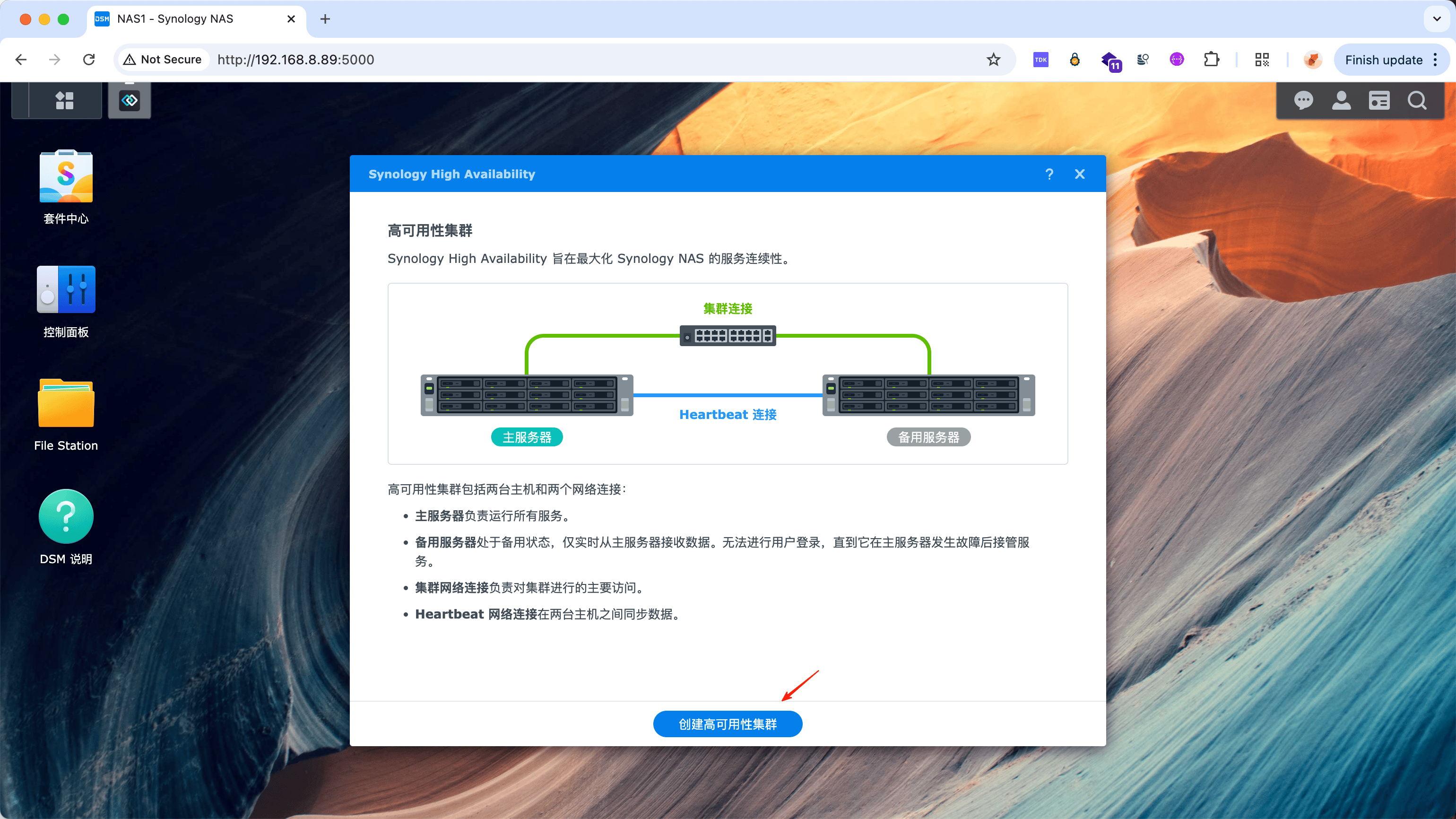1456x819 pixels.
Task: Click the Finish update button
Action: (1383, 60)
